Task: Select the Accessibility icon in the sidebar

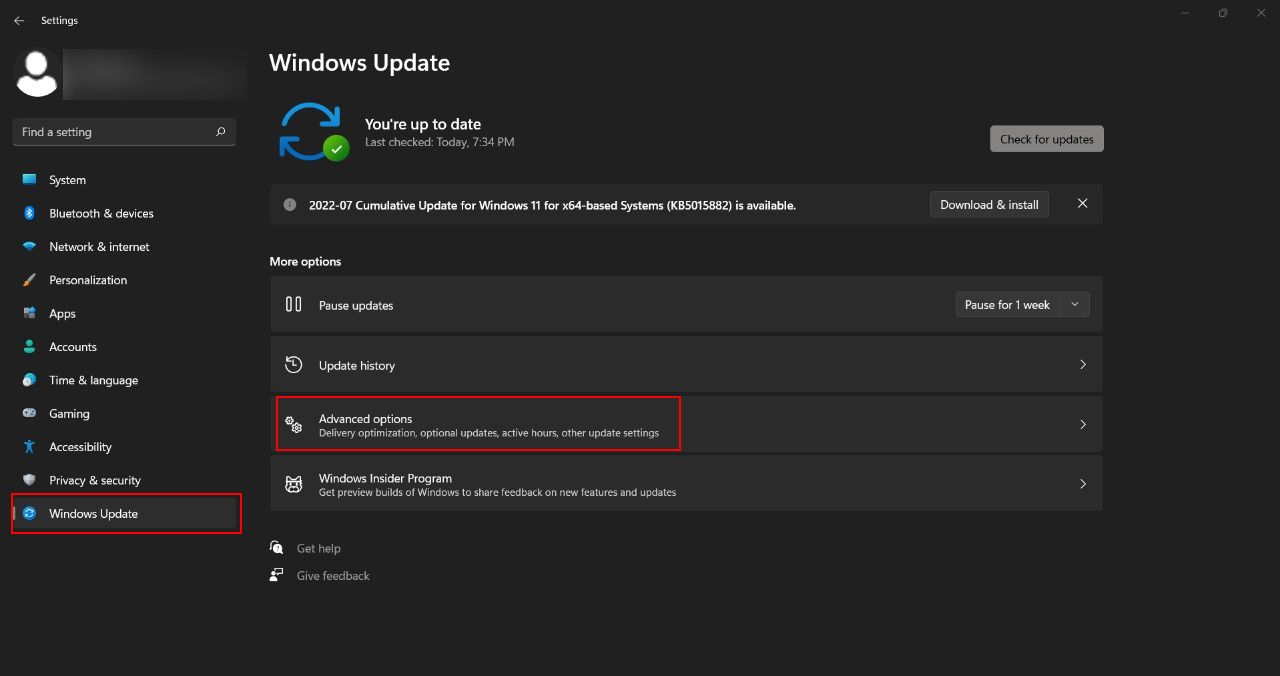Action: [x=30, y=447]
